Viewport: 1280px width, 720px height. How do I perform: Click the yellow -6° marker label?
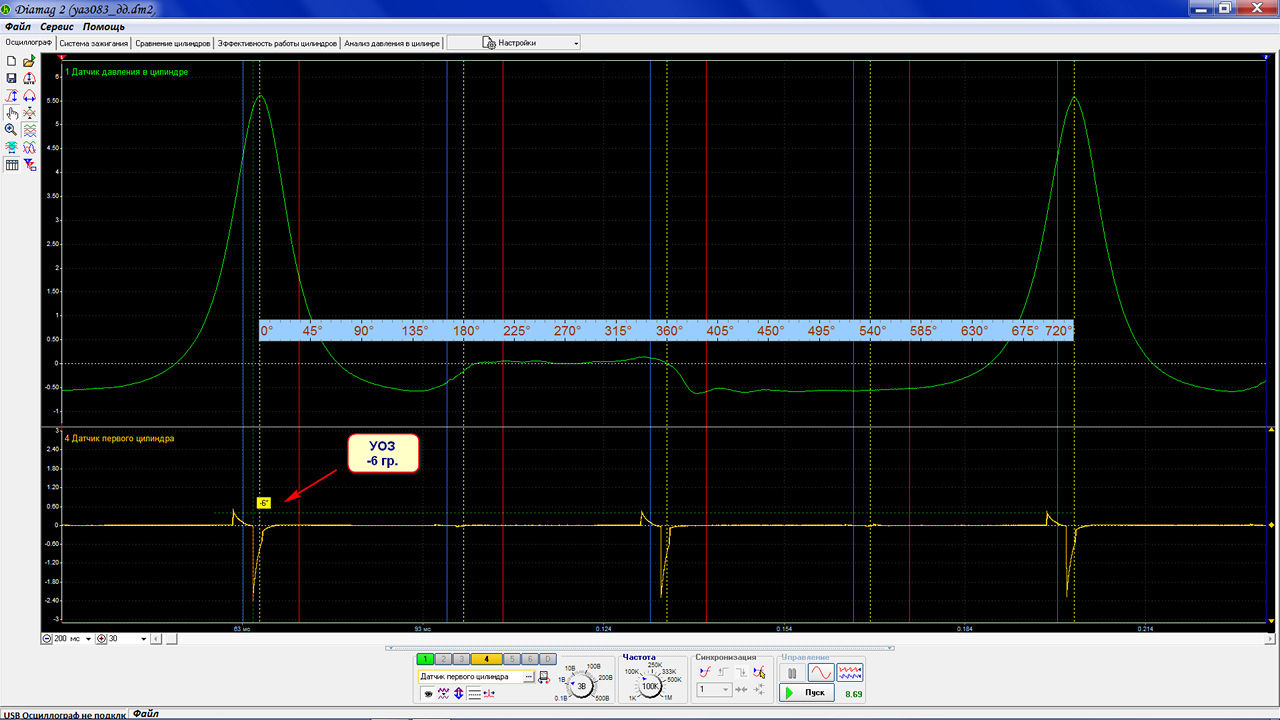click(x=264, y=502)
